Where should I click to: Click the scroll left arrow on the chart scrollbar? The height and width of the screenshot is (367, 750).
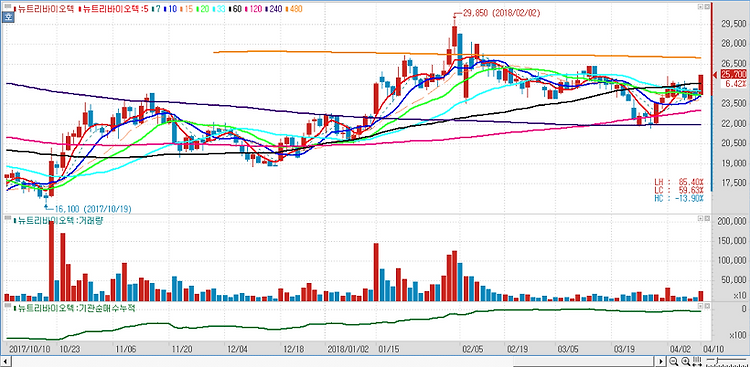tap(6, 361)
